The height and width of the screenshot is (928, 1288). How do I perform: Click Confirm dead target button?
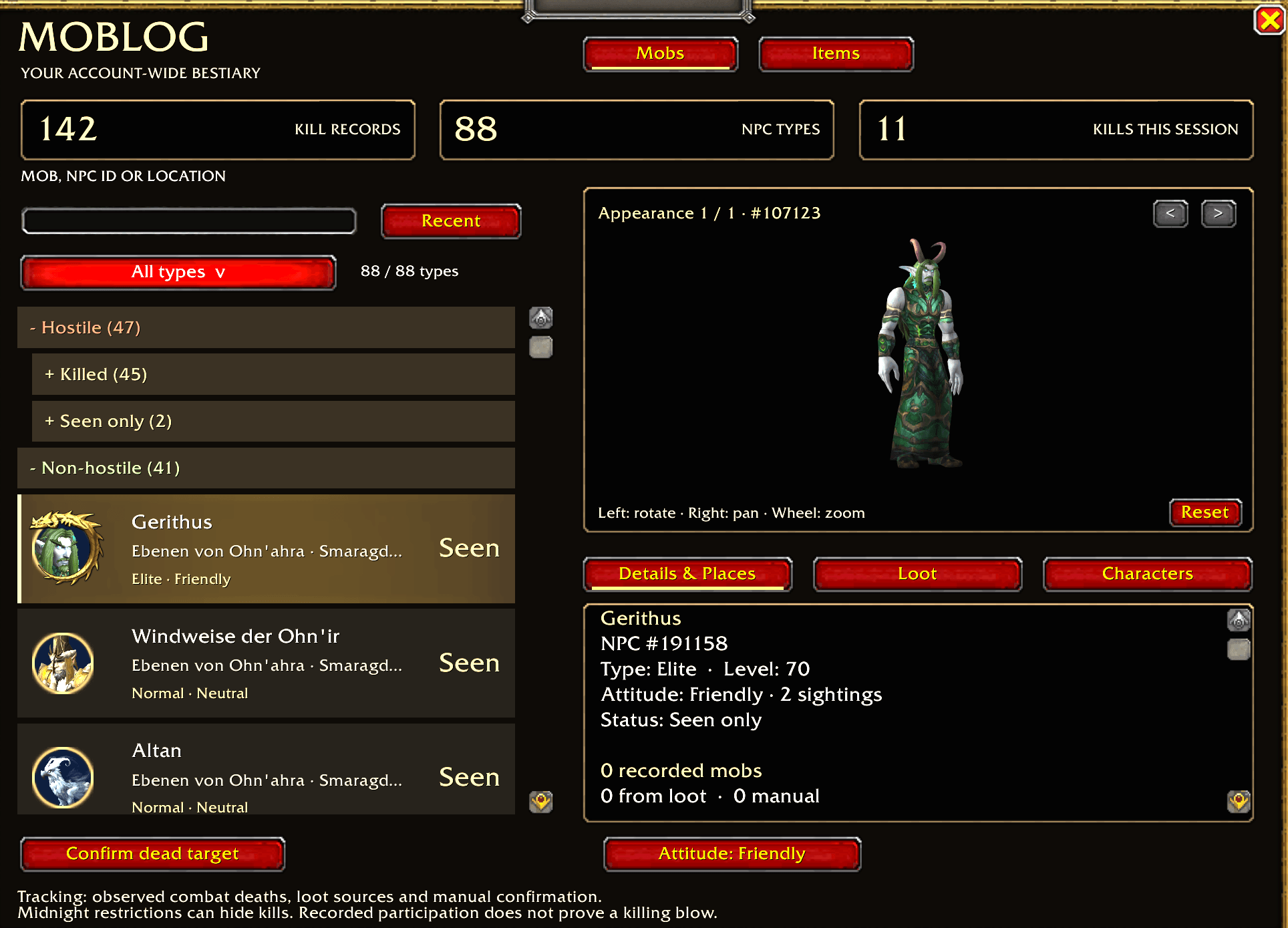click(153, 854)
